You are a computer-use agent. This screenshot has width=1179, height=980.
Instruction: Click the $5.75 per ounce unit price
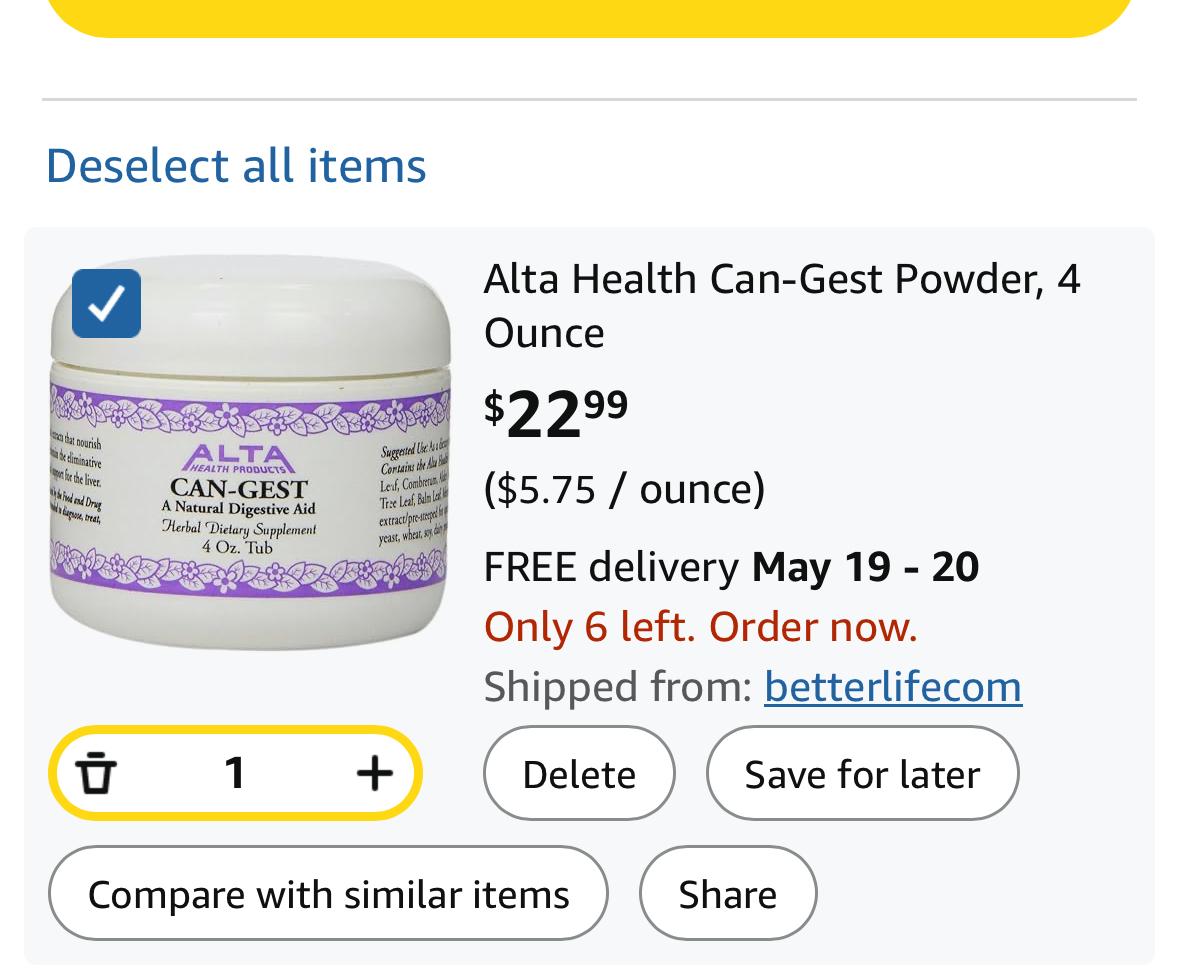(x=624, y=489)
